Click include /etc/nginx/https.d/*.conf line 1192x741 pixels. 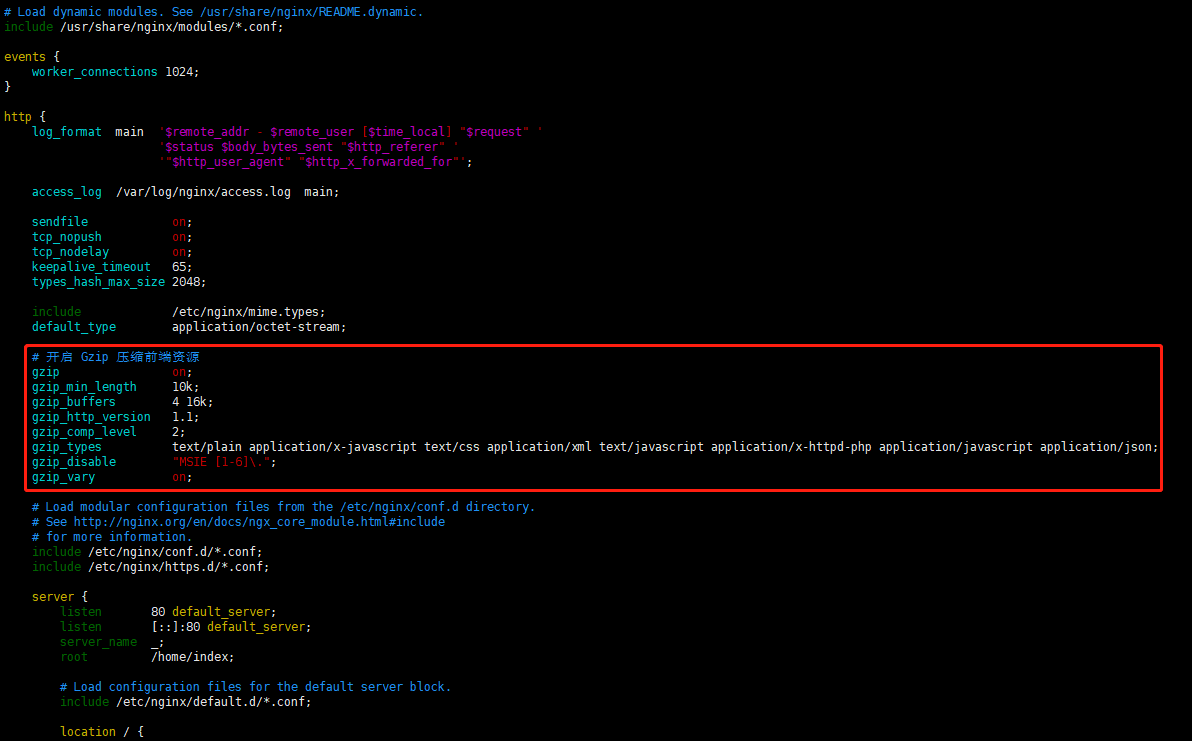(x=150, y=567)
